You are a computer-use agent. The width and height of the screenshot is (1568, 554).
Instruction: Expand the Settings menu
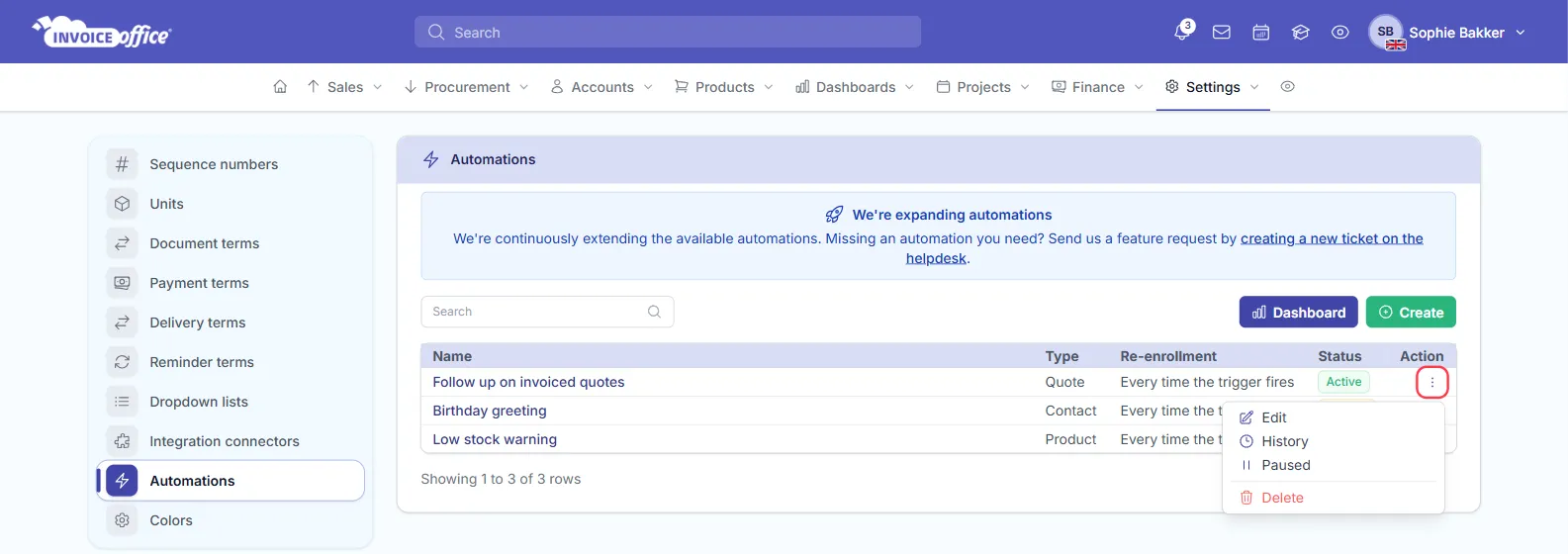(1212, 87)
